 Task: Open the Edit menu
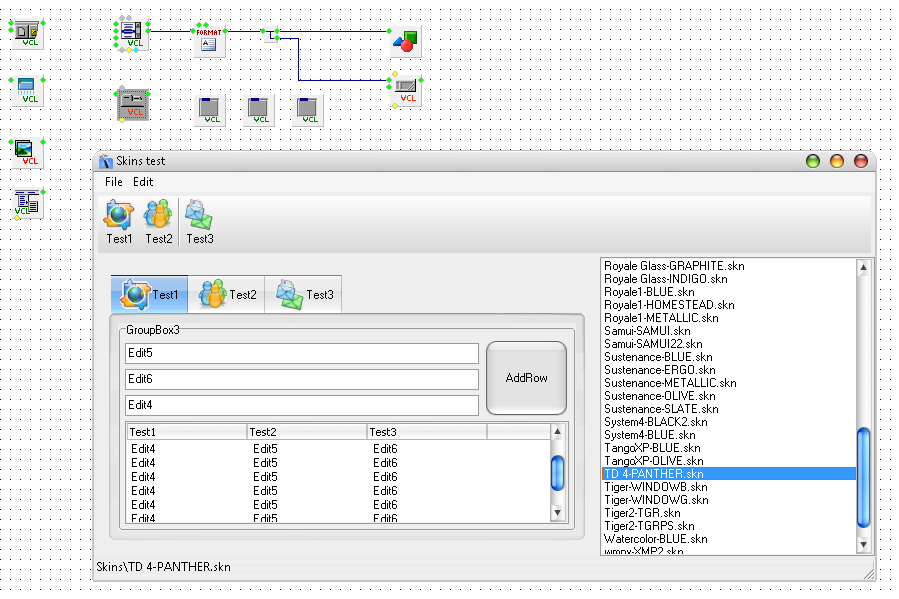(143, 182)
